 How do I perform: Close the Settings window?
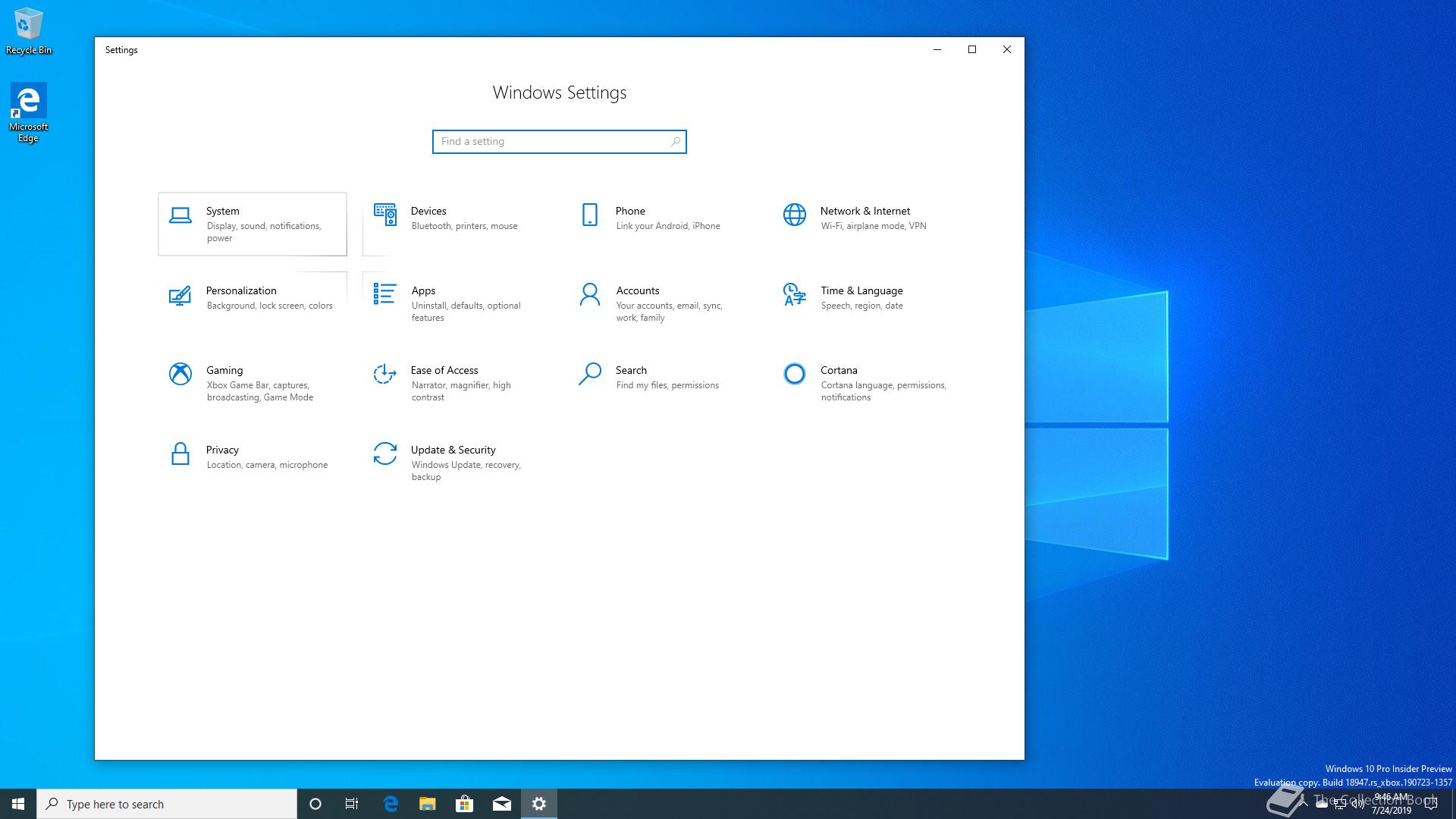1007,49
